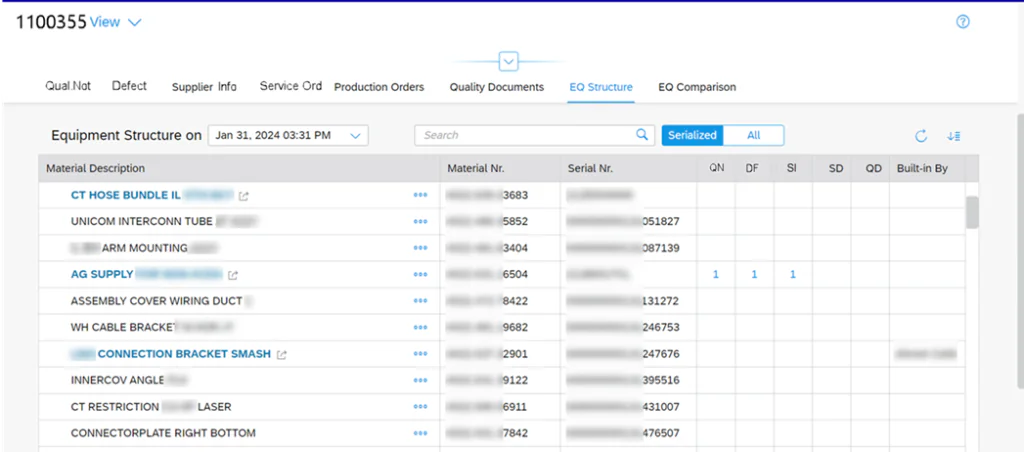Open the help question mark icon
Viewport: 1024px width, 452px height.
(x=963, y=22)
